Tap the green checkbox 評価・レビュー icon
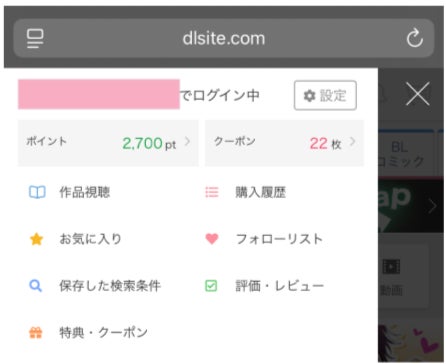 coord(211,286)
